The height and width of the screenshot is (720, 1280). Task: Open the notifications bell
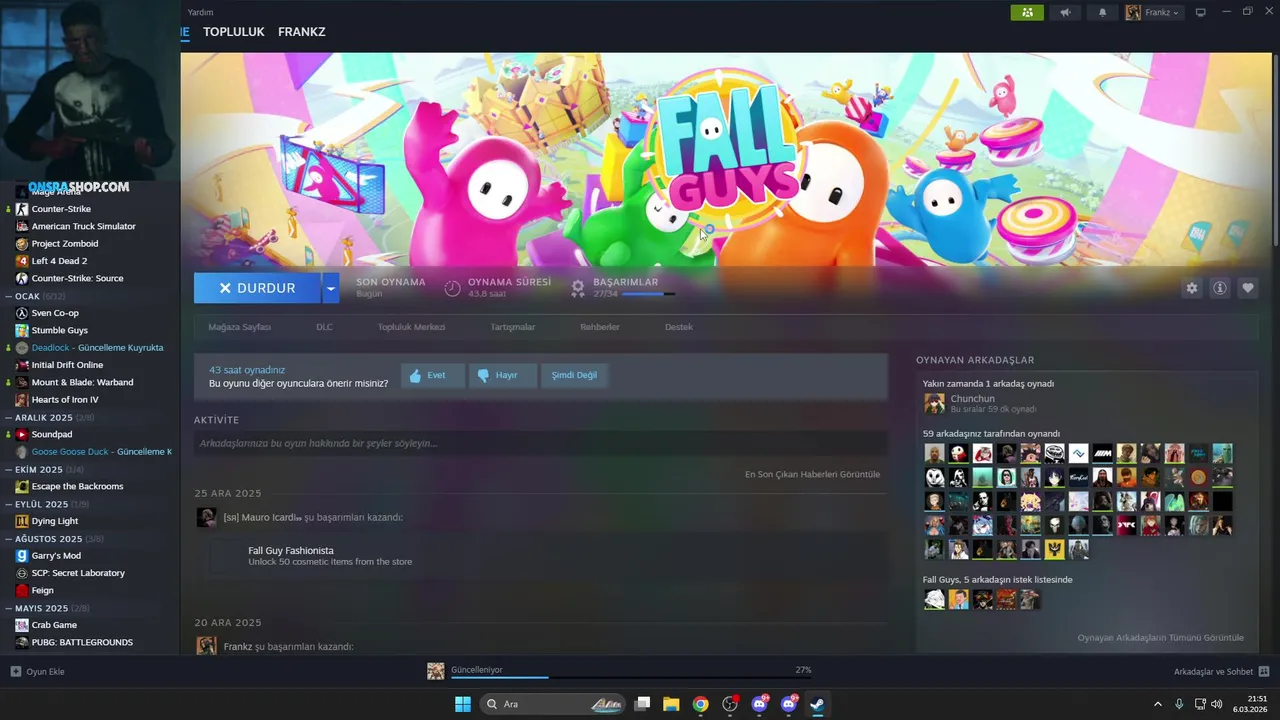1103,12
